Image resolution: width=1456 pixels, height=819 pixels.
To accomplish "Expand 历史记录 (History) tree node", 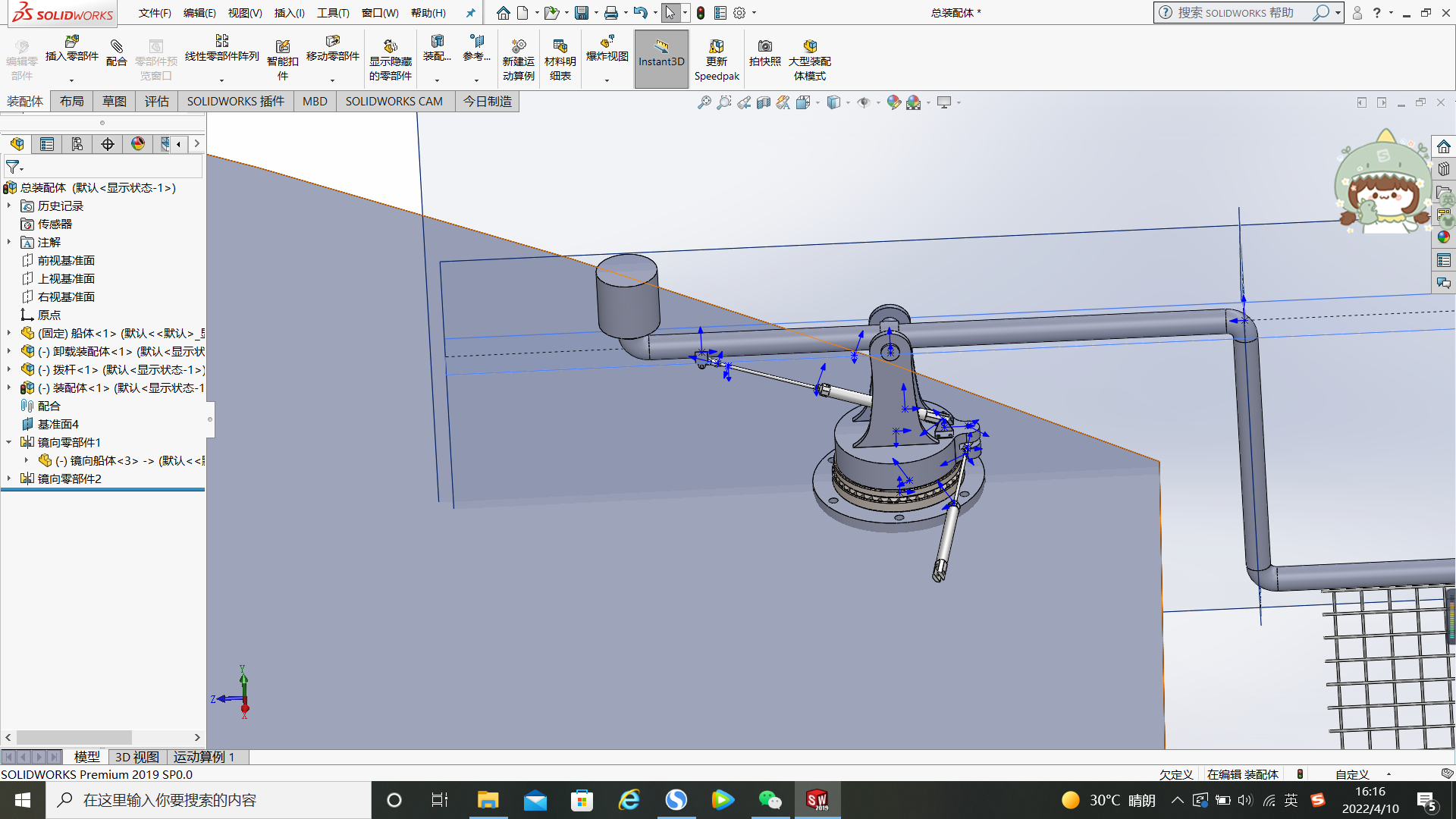I will [x=9, y=206].
